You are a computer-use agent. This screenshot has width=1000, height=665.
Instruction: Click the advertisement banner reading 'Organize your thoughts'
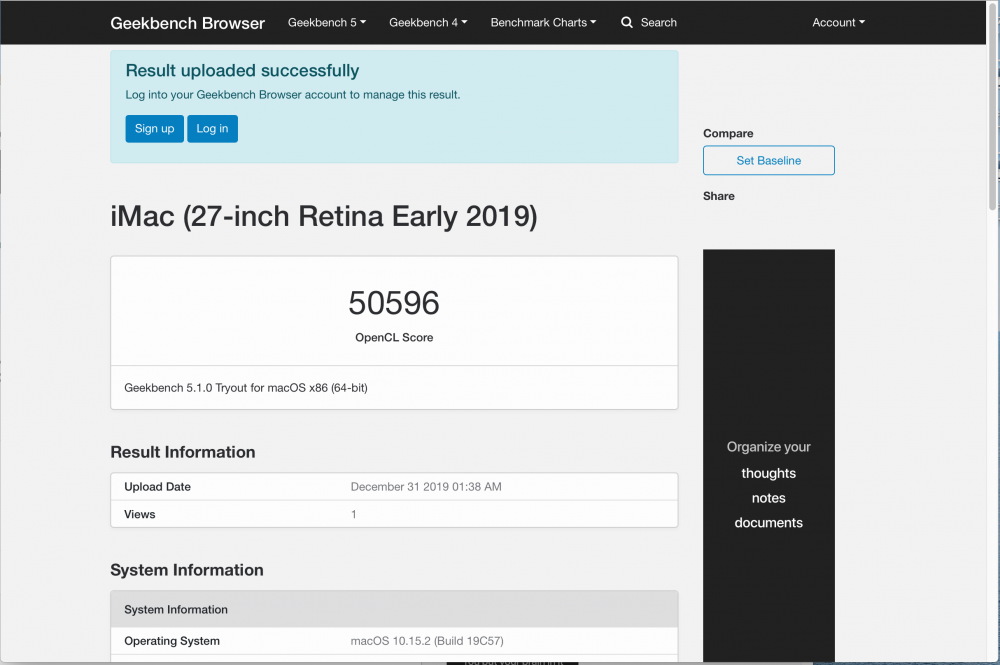pyautogui.click(x=768, y=455)
